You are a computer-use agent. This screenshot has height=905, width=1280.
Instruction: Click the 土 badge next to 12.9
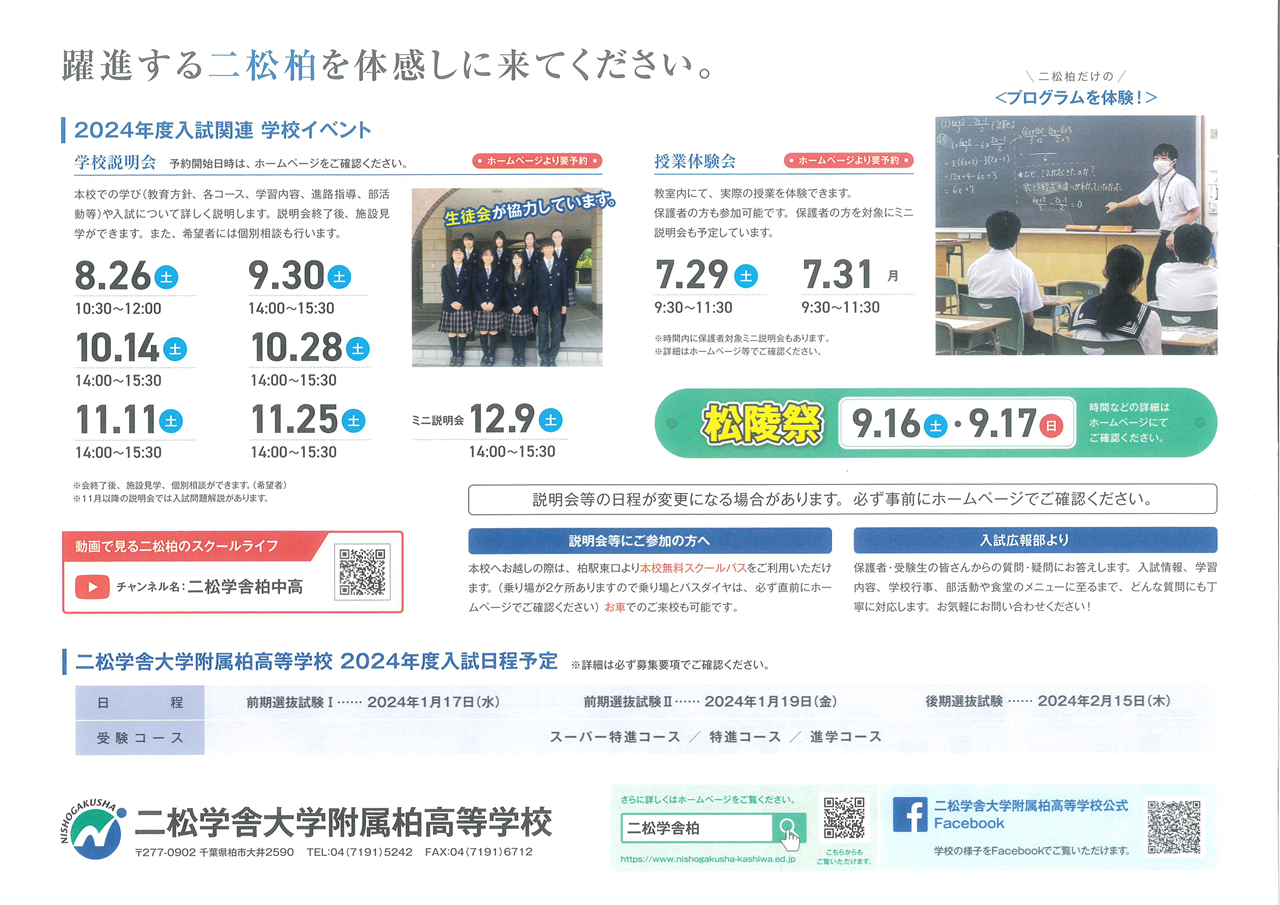point(551,420)
